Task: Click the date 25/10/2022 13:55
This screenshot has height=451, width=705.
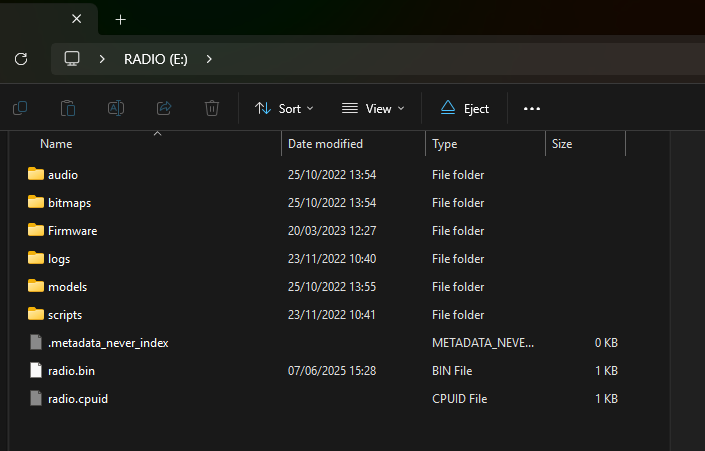Action: click(332, 287)
